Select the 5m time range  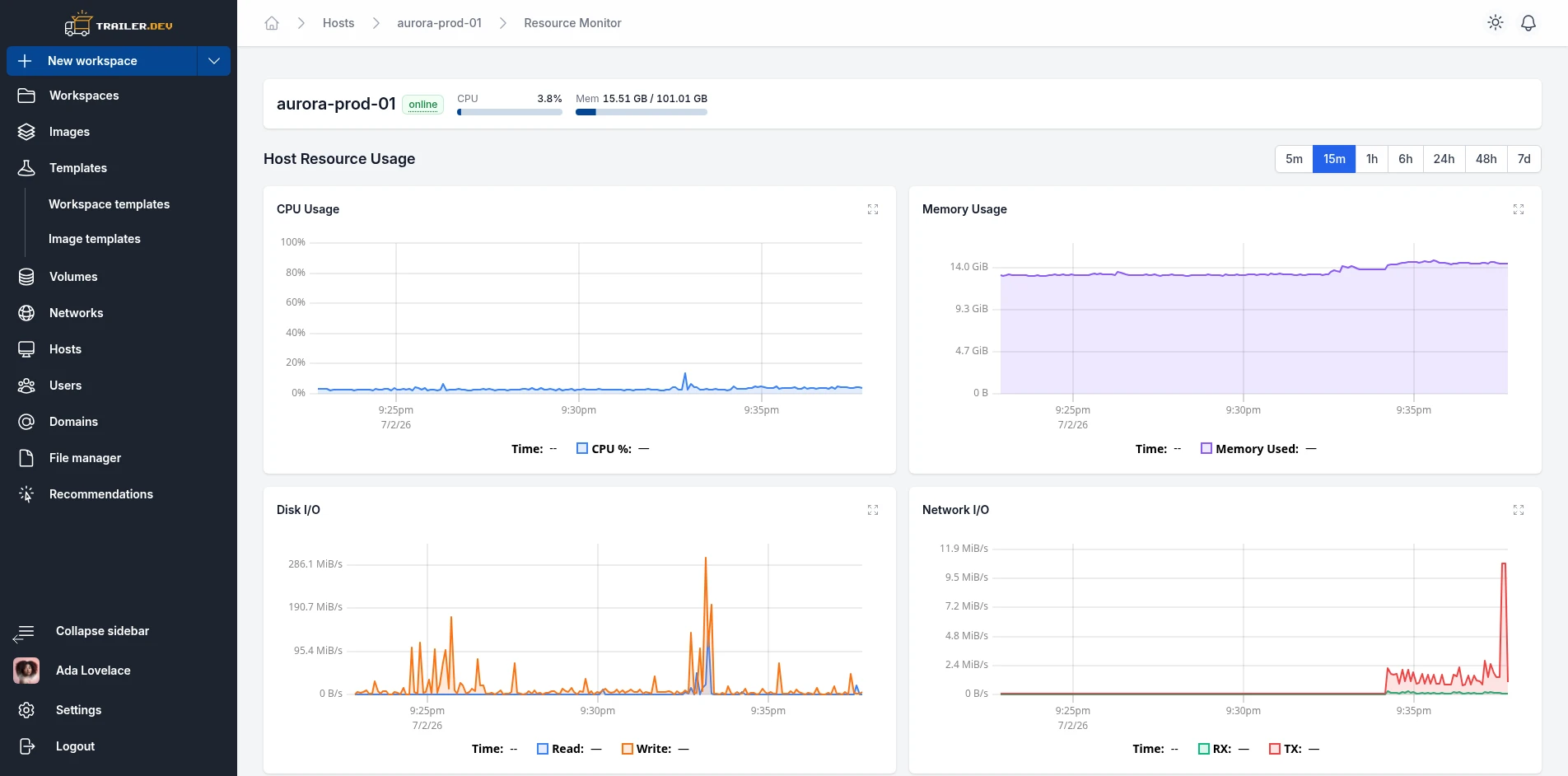coord(1294,159)
